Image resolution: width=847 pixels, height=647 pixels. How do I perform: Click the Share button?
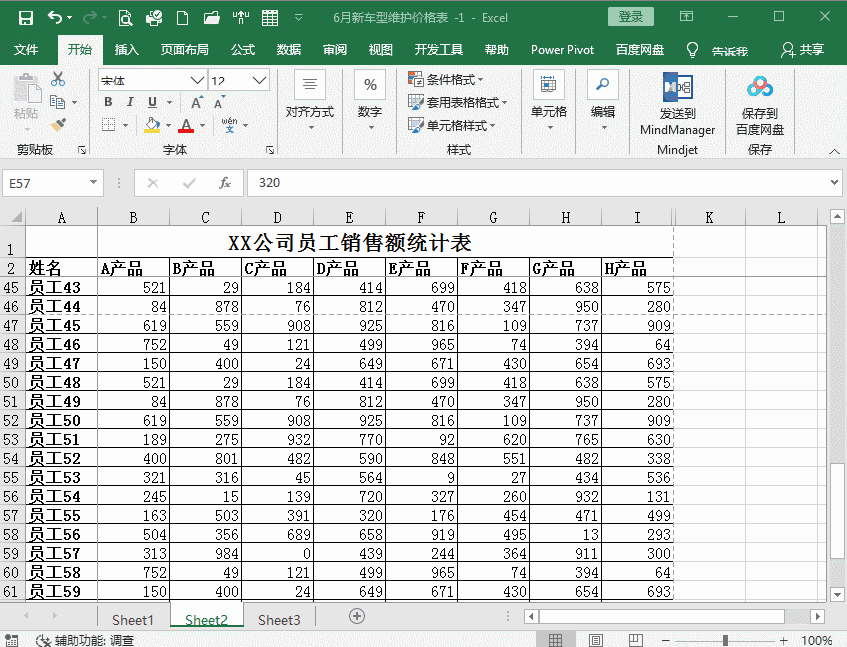(802, 50)
